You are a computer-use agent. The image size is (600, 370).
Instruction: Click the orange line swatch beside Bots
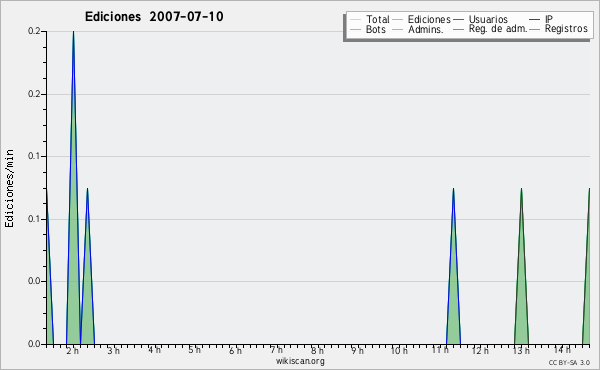tap(355, 29)
